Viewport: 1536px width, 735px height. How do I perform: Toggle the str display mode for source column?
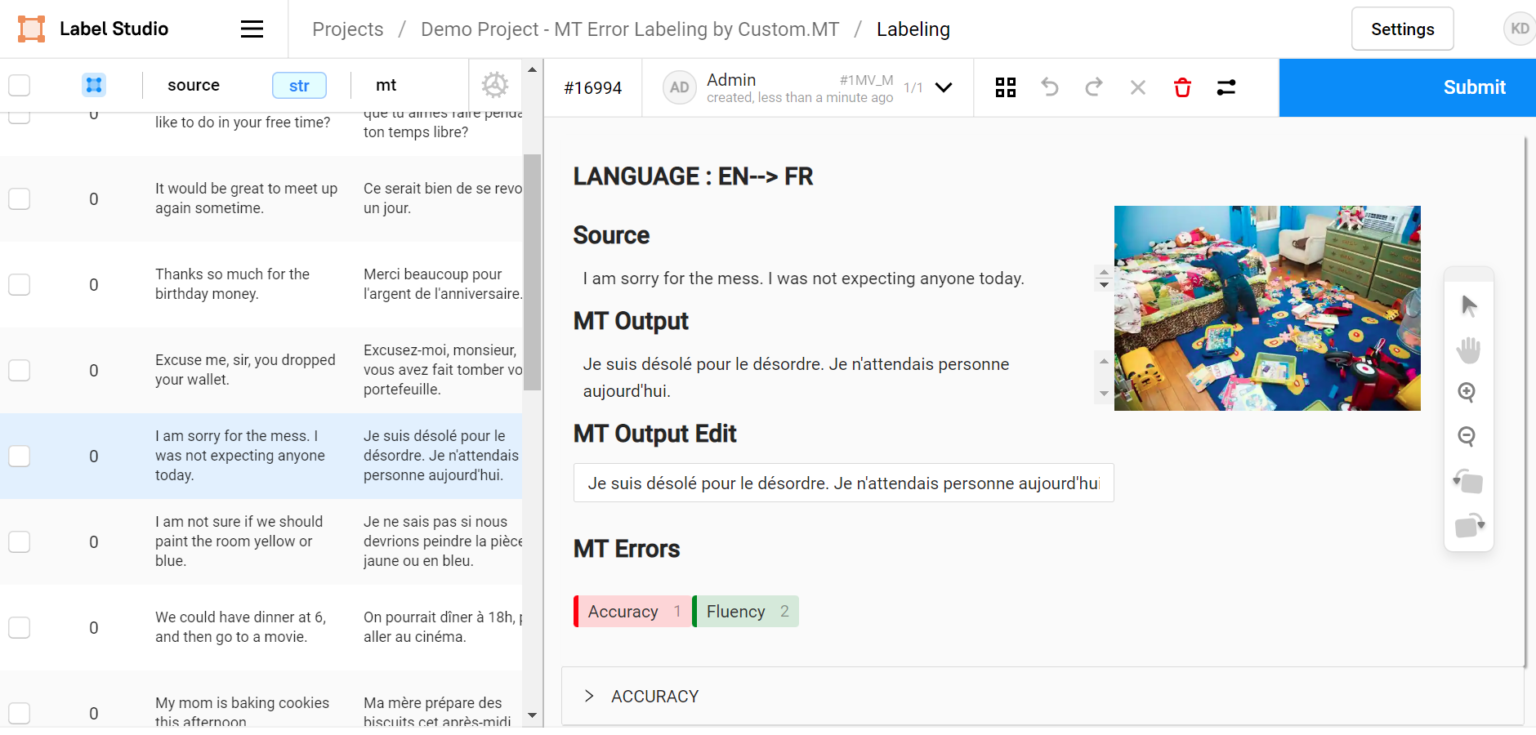coord(299,85)
